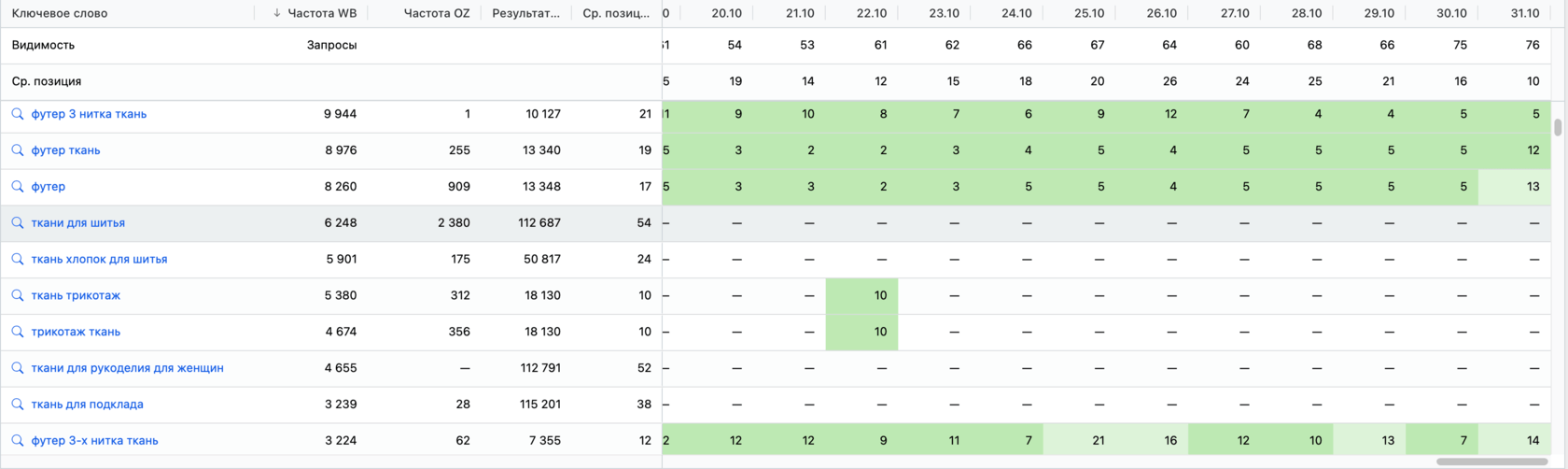1568x469 pixels.
Task: Click search icon beside ткань трикотаж
Action: (18, 295)
